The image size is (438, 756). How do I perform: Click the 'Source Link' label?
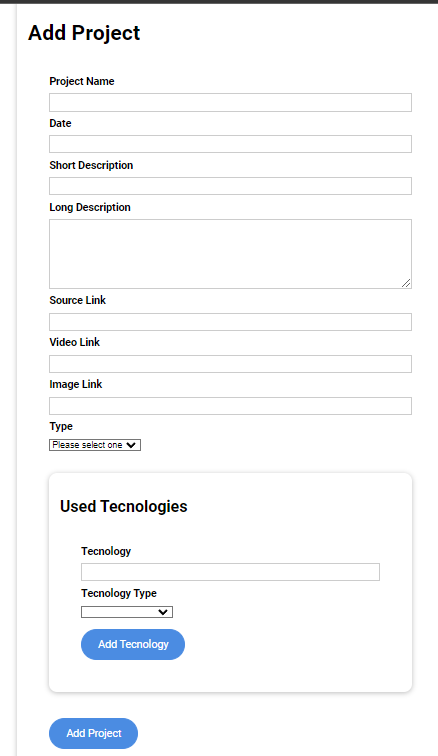78,300
